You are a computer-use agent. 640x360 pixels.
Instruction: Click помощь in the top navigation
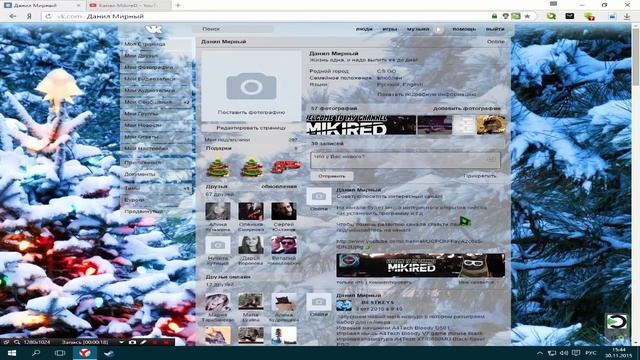[x=464, y=29]
